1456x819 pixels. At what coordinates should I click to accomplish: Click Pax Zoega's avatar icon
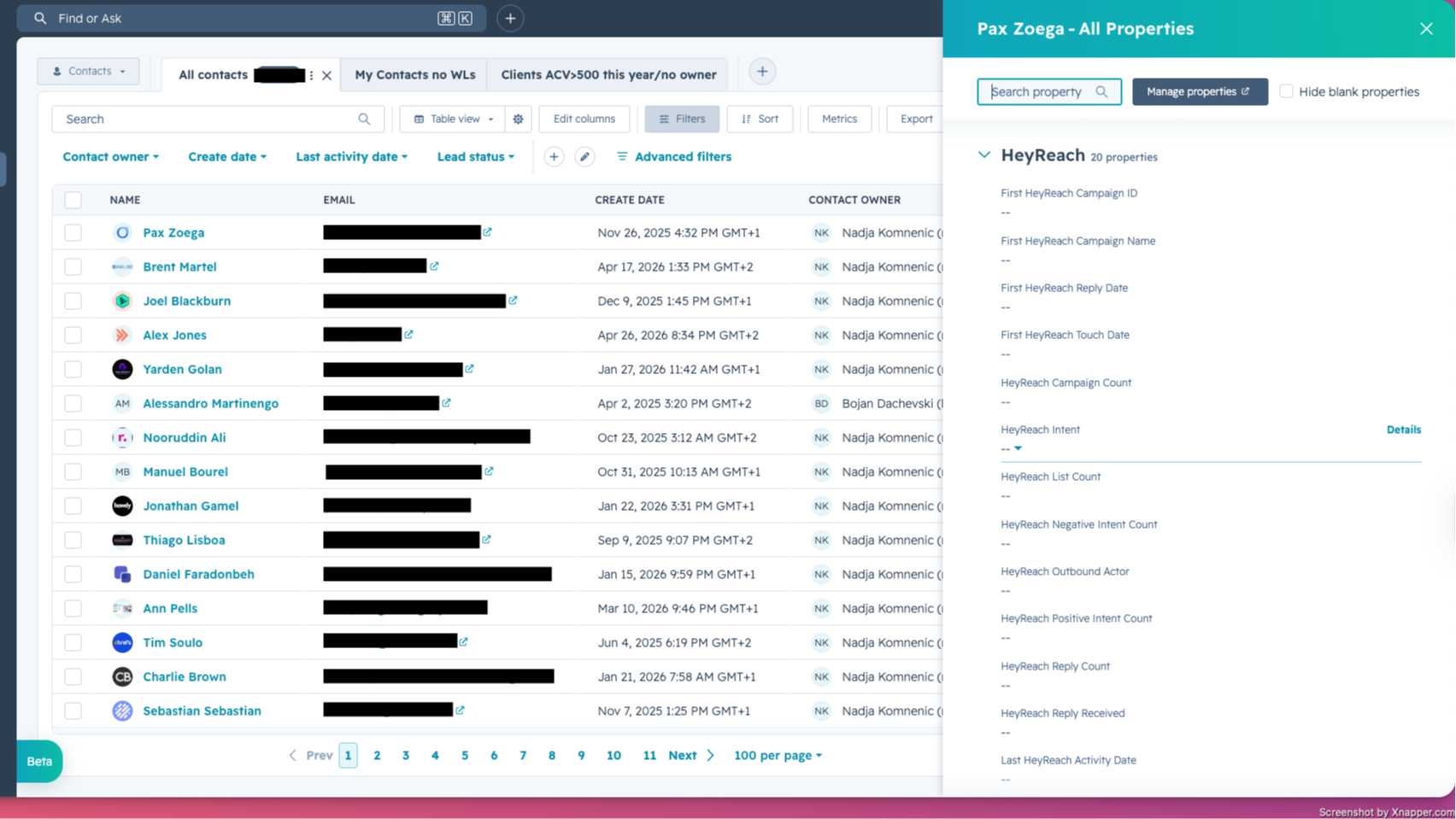(122, 232)
